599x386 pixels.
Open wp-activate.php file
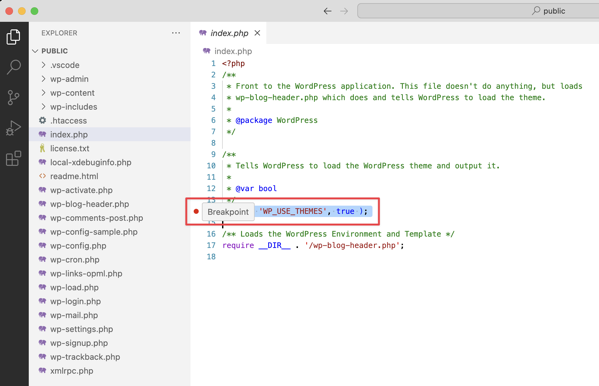(110, 190)
